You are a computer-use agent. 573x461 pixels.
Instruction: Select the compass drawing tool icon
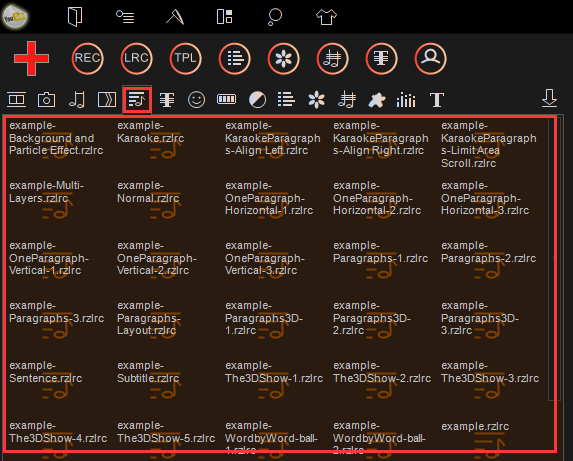175,17
